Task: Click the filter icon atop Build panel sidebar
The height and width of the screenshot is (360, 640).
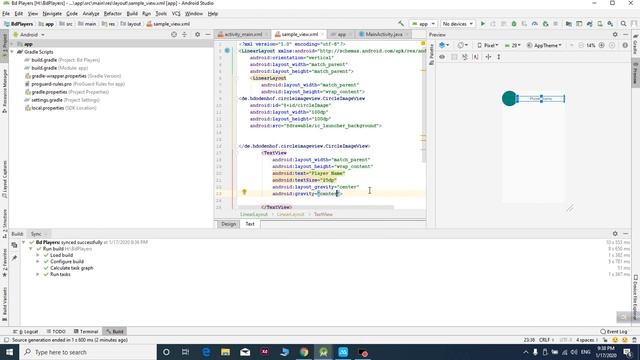Action: click(14, 245)
